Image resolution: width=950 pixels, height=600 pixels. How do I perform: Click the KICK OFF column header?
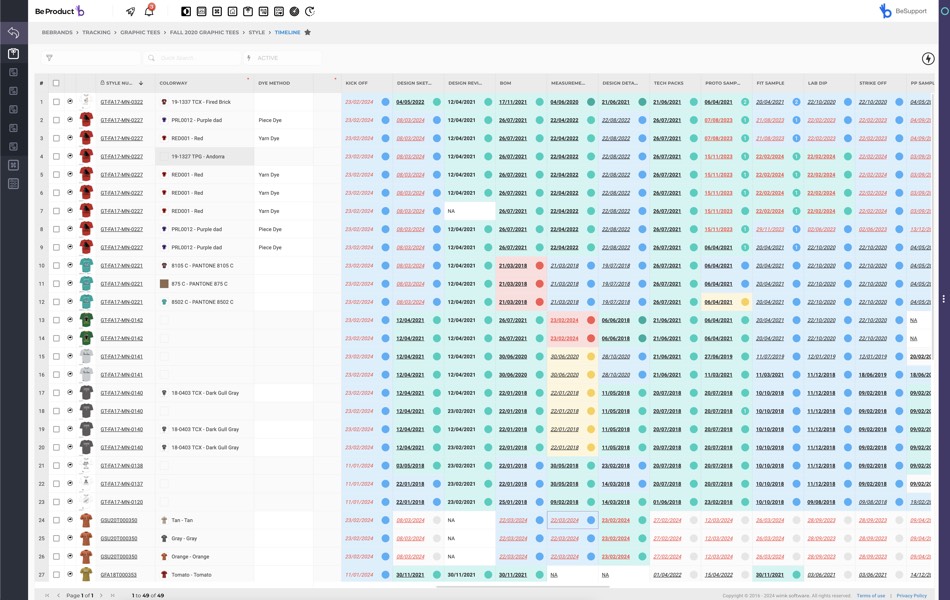click(x=356, y=83)
